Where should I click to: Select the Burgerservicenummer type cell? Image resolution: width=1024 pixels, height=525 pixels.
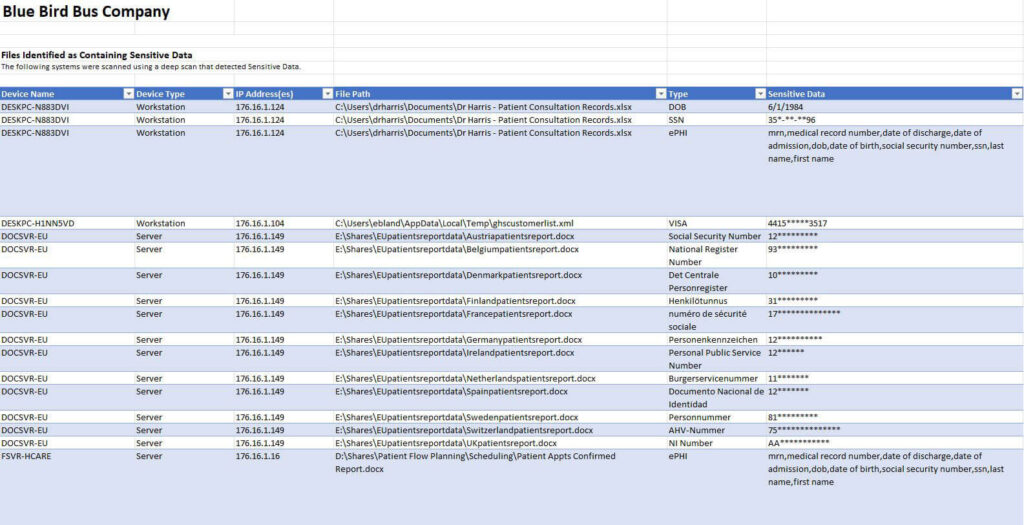click(712, 379)
